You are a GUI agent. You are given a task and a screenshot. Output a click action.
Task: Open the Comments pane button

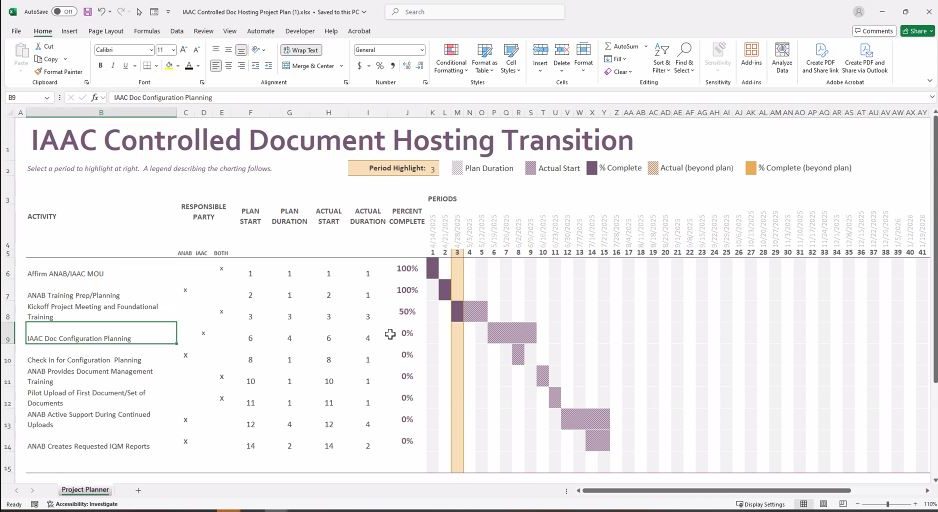pyautogui.click(x=874, y=31)
